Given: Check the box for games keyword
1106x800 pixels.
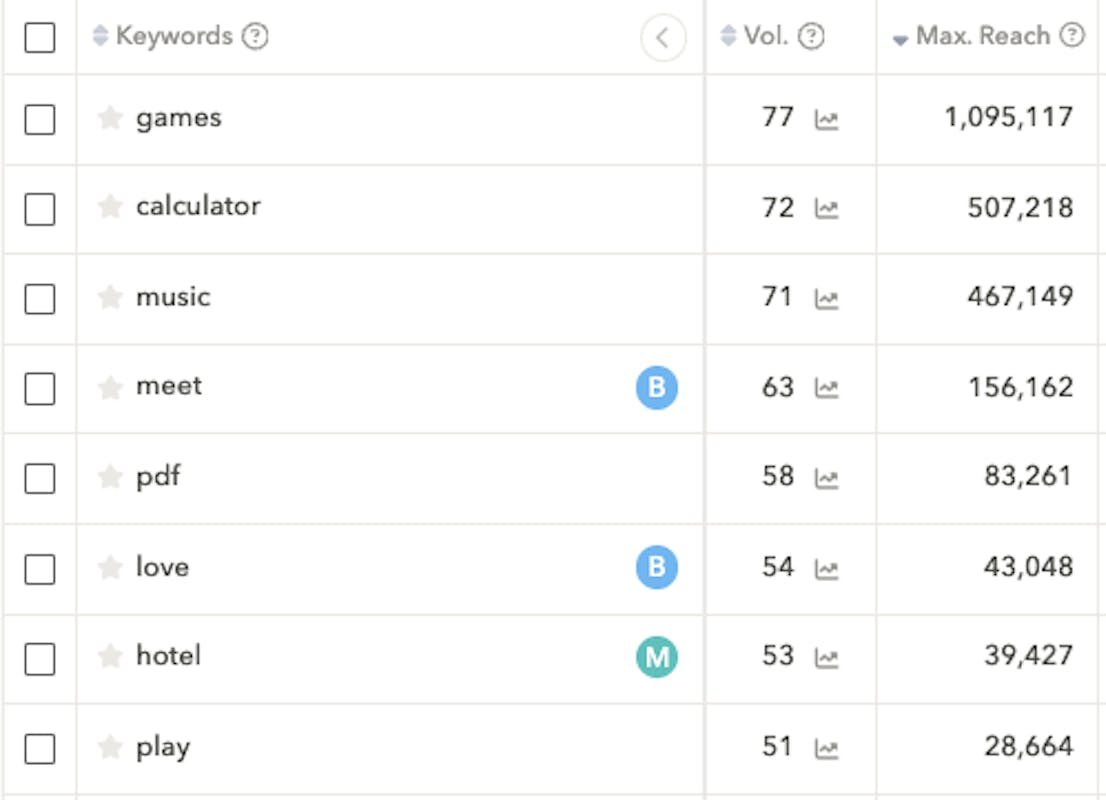Looking at the screenshot, I should [40, 119].
